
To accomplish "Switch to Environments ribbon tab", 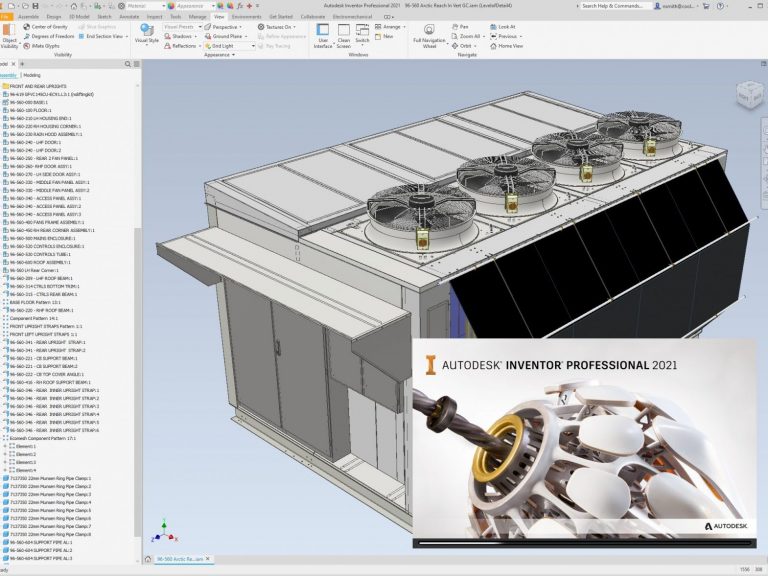I will coord(246,17).
